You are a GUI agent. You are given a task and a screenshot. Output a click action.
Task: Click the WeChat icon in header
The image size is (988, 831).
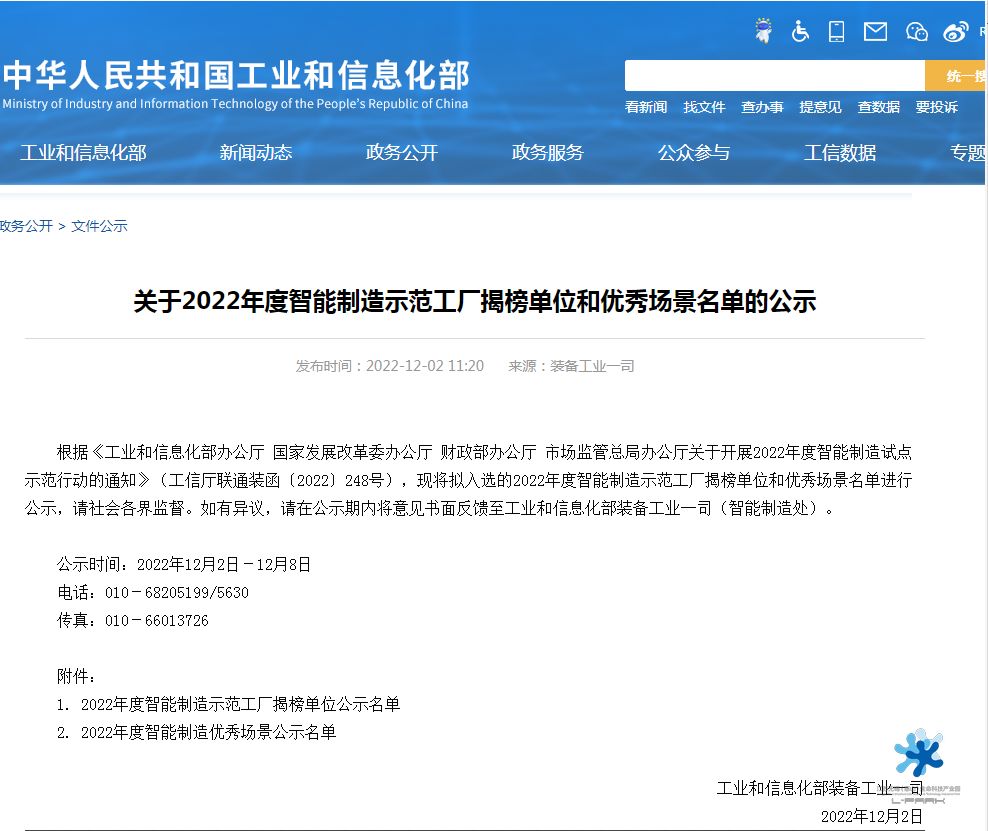point(916,32)
